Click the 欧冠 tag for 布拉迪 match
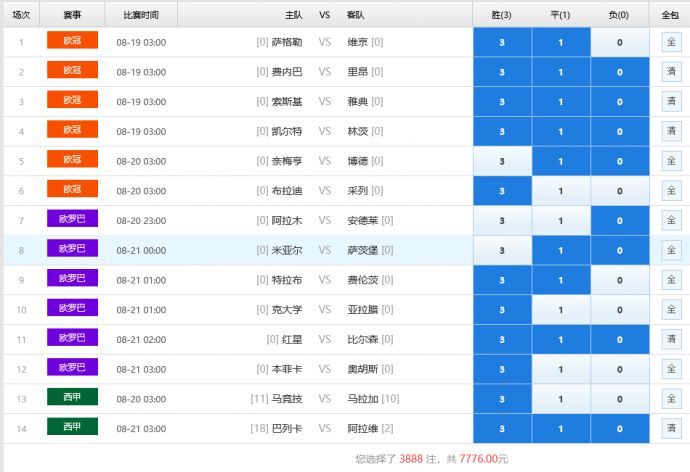690x472 pixels. [x=72, y=189]
